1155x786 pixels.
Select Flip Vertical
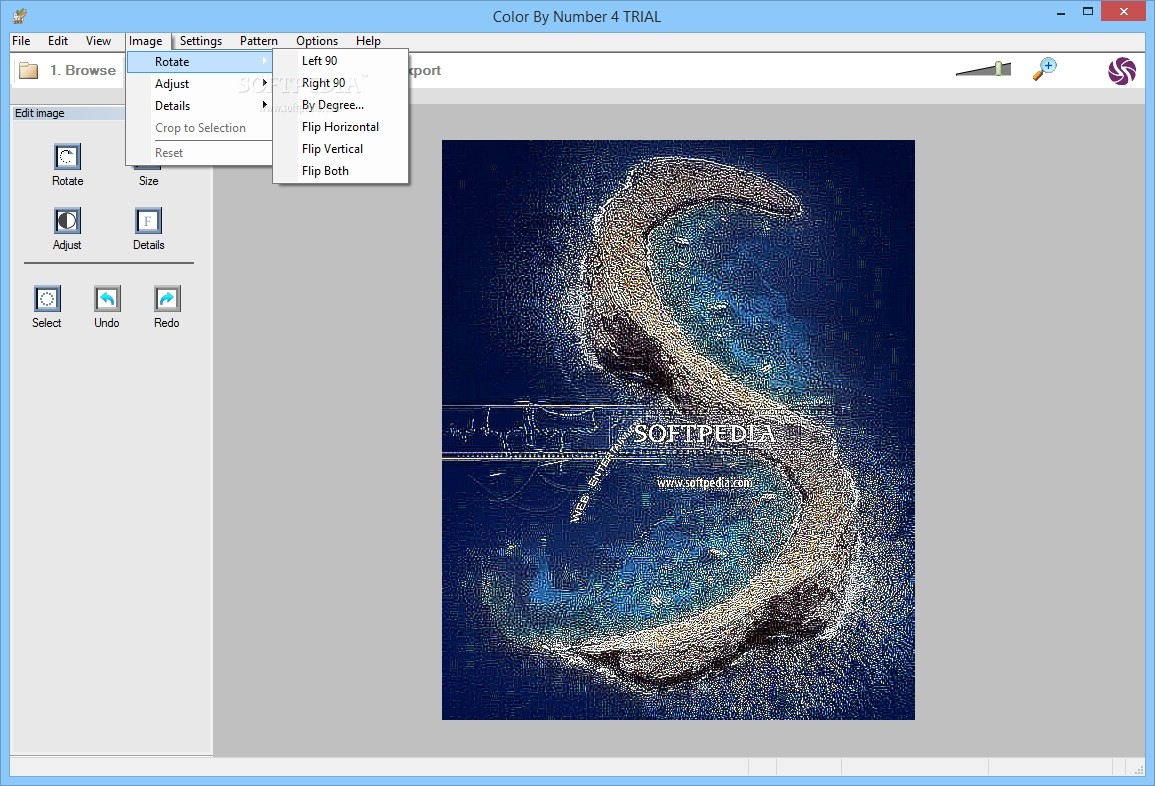[x=340, y=149]
